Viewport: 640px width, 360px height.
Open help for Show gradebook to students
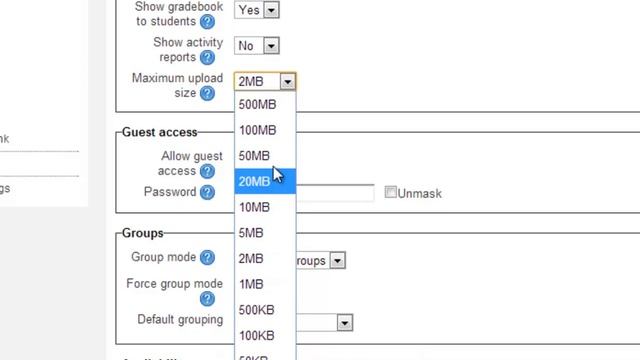click(207, 22)
